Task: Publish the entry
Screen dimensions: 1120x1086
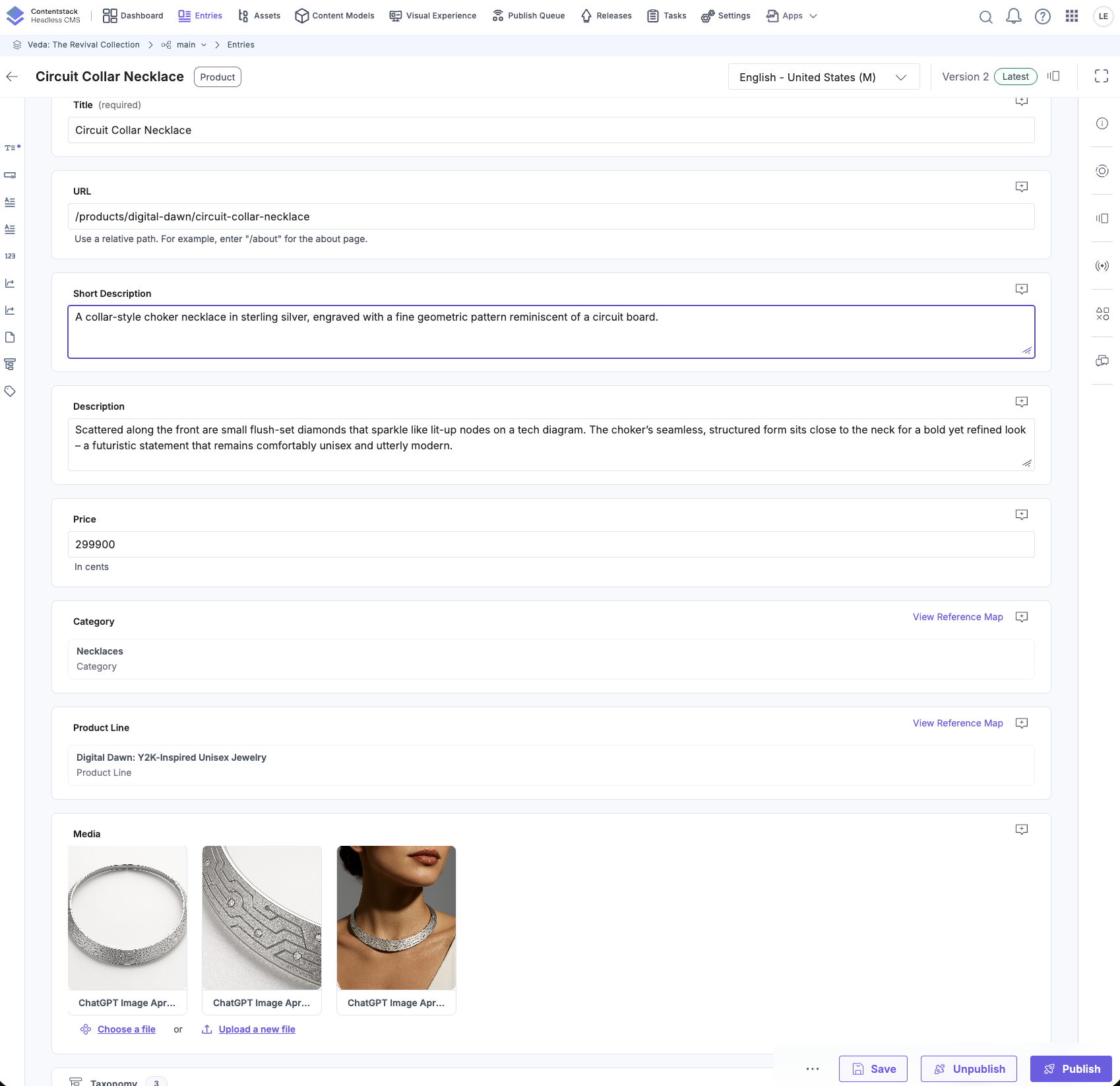Action: pyautogui.click(x=1071, y=1069)
